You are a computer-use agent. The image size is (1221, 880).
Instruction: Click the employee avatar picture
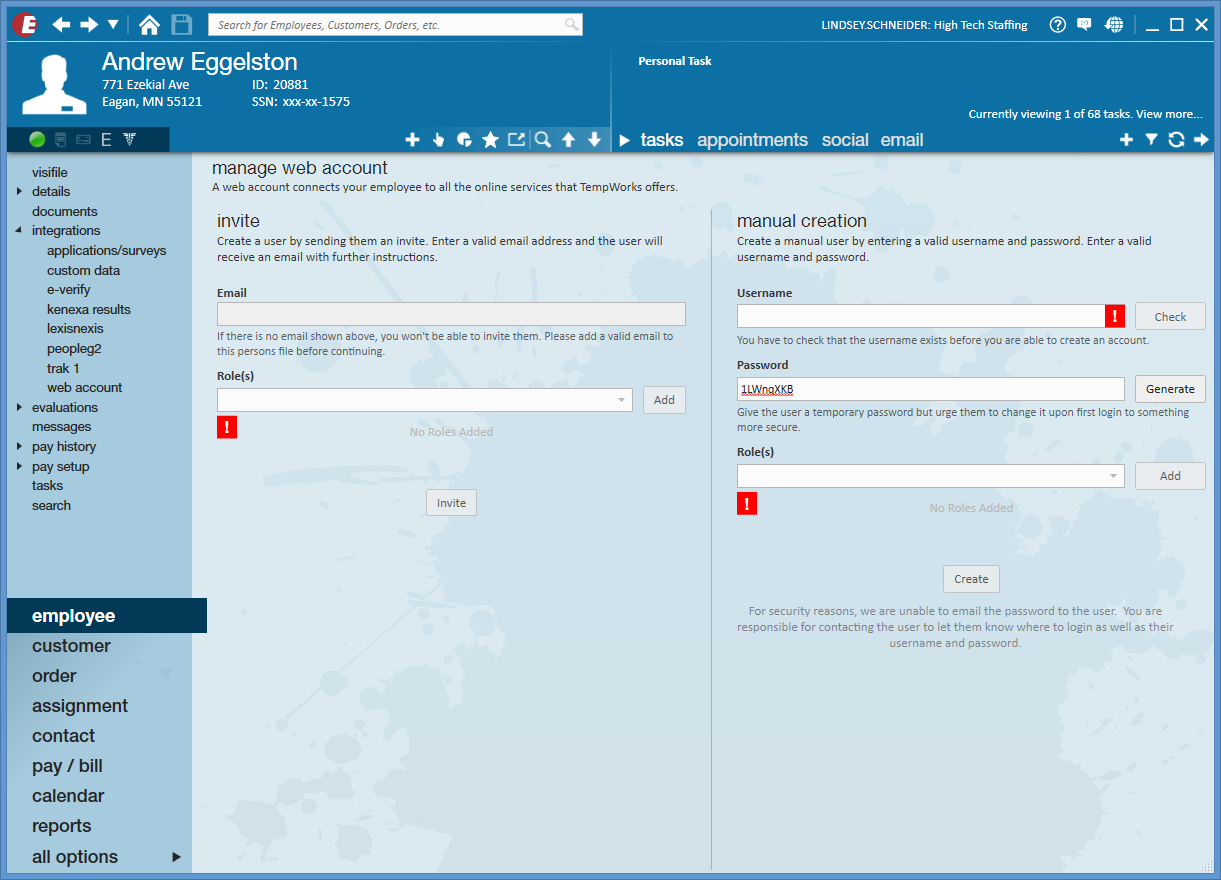click(x=55, y=85)
